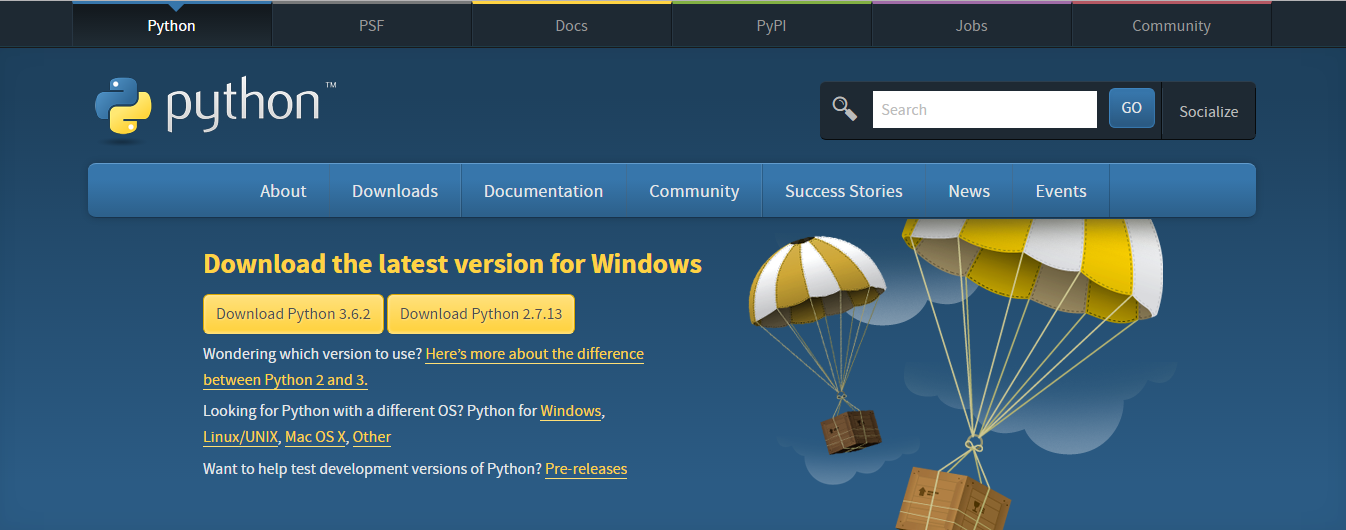
Task: Click the magnifying glass search icon
Action: pyautogui.click(x=845, y=109)
